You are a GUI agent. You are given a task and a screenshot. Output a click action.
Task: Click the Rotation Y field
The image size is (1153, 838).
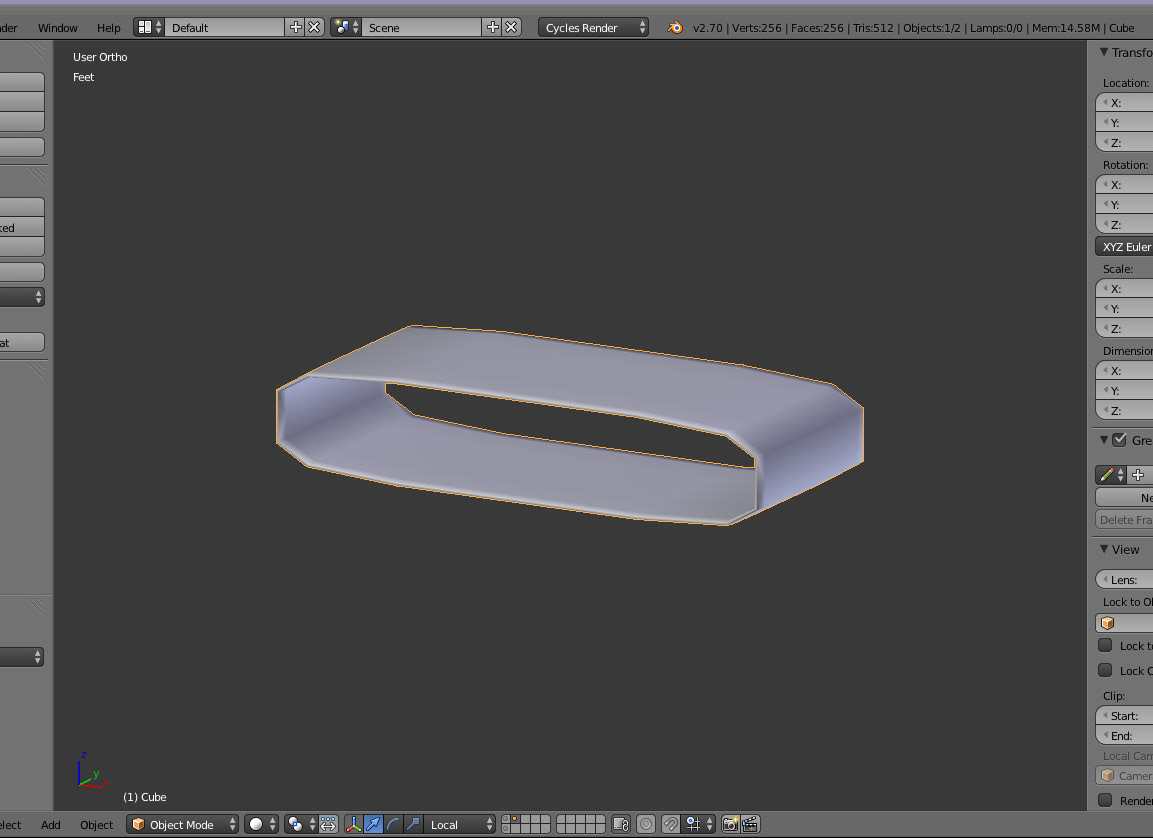click(x=1124, y=204)
